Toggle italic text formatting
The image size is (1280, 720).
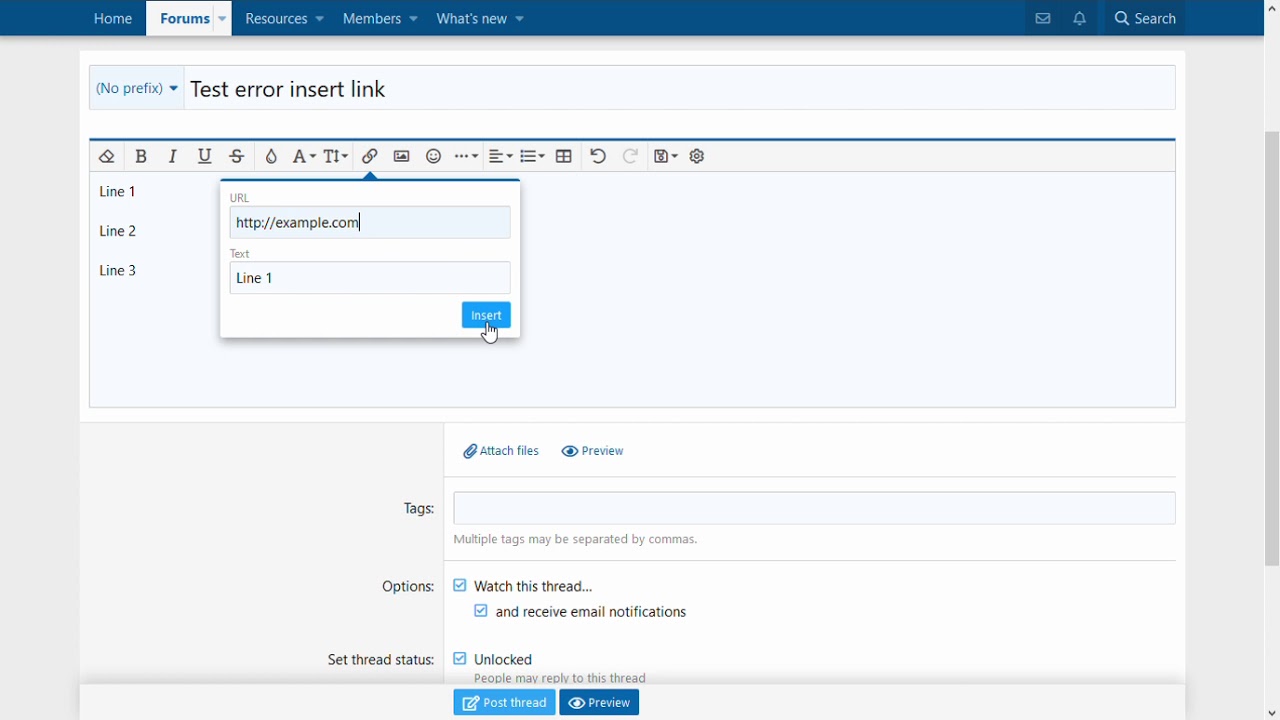click(x=173, y=157)
